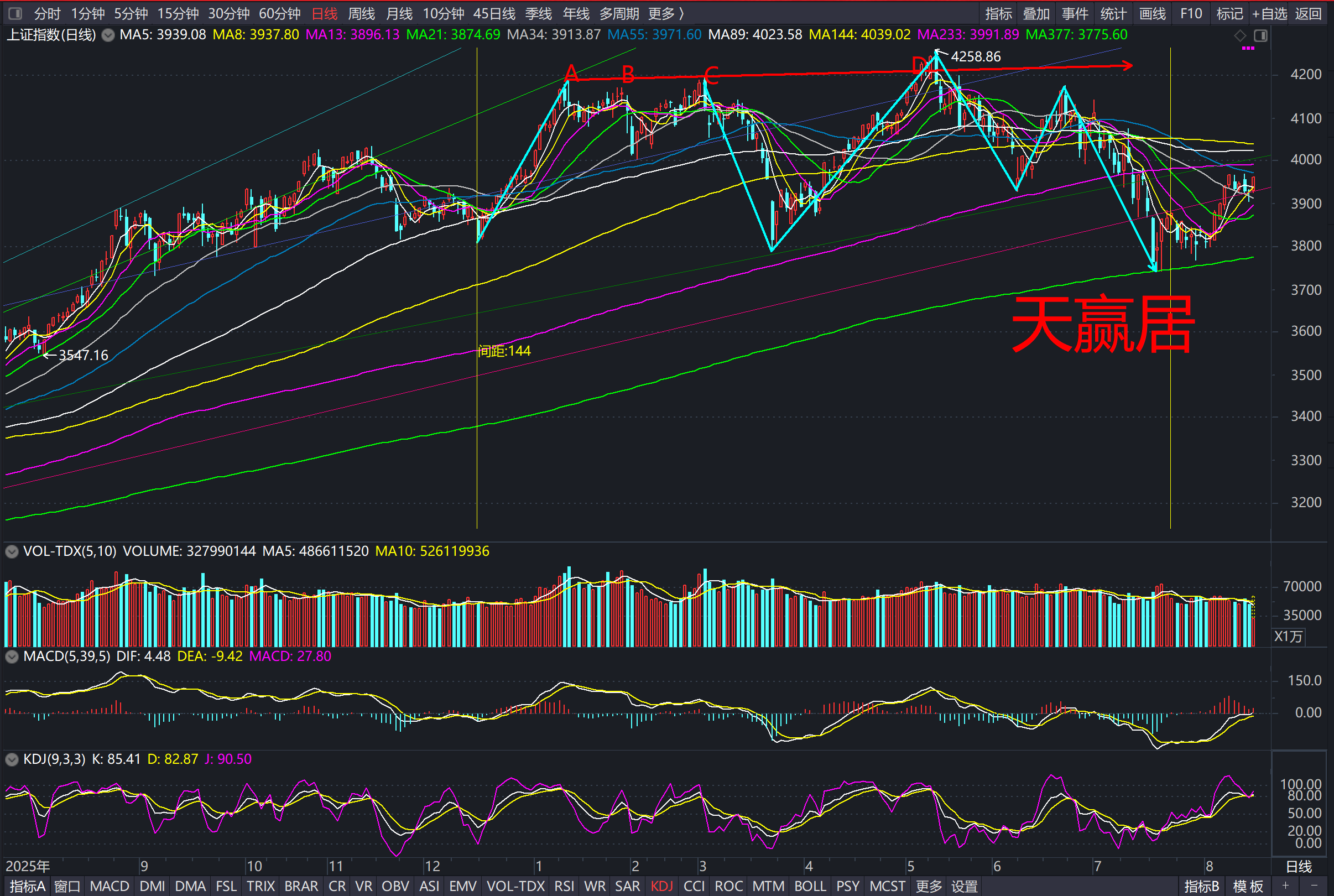
Task: Switch to the 周线 weekly period tab
Action: pyautogui.click(x=361, y=13)
